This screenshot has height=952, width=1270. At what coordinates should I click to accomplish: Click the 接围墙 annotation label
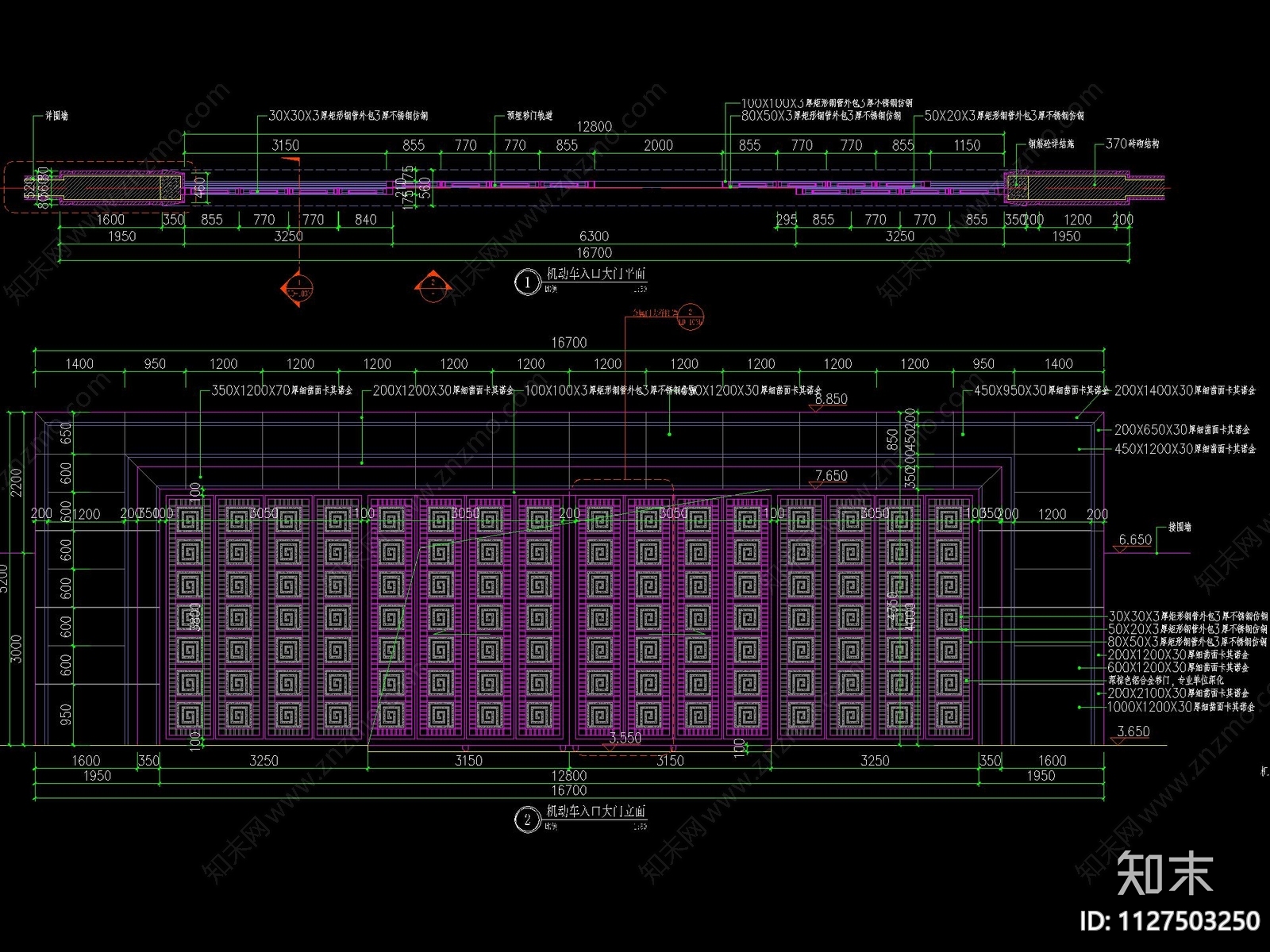click(1180, 527)
